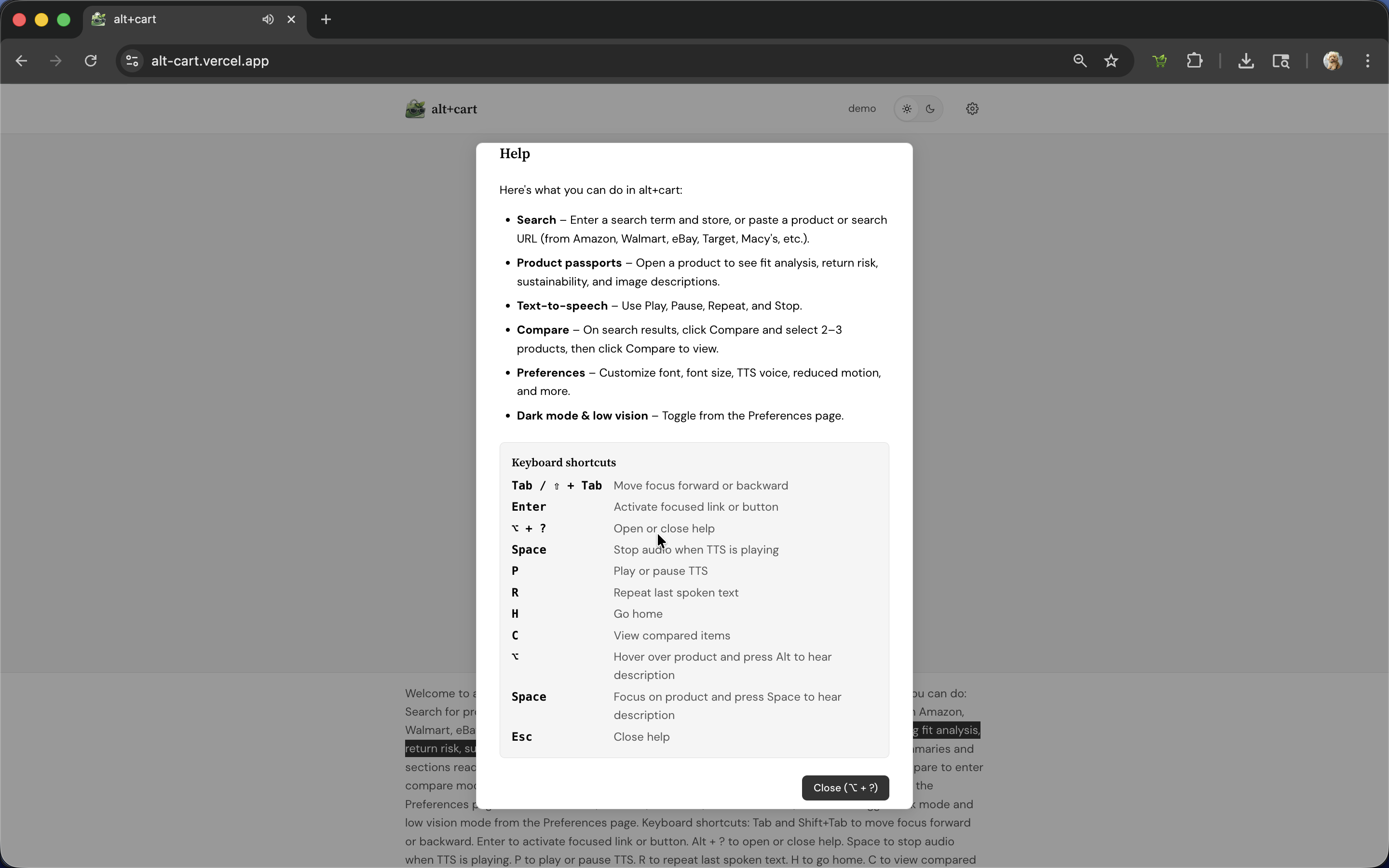Open the browser Extensions puzzle icon

coord(1195,61)
